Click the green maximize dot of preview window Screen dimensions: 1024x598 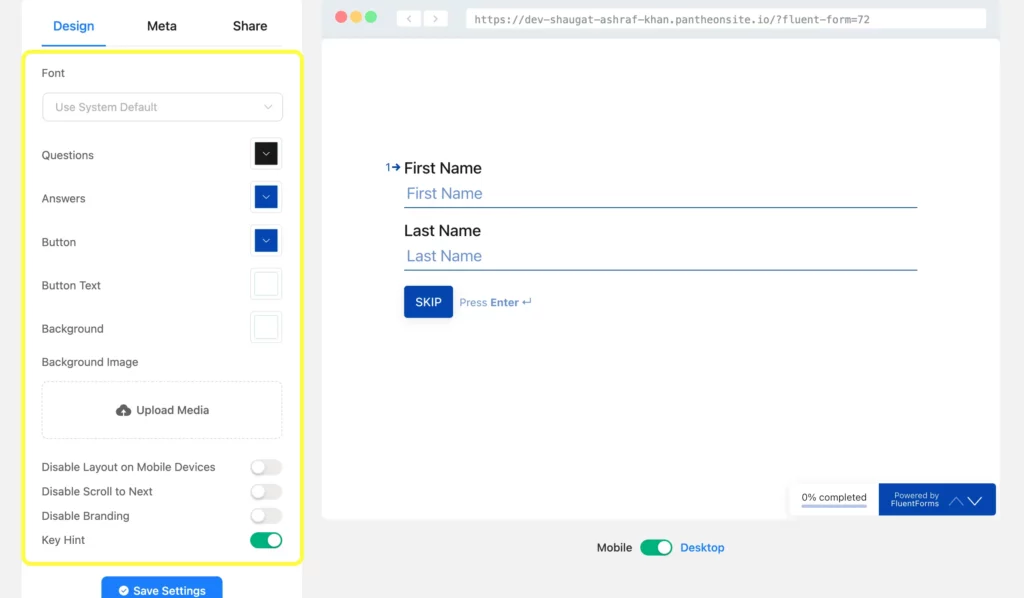[x=371, y=17]
